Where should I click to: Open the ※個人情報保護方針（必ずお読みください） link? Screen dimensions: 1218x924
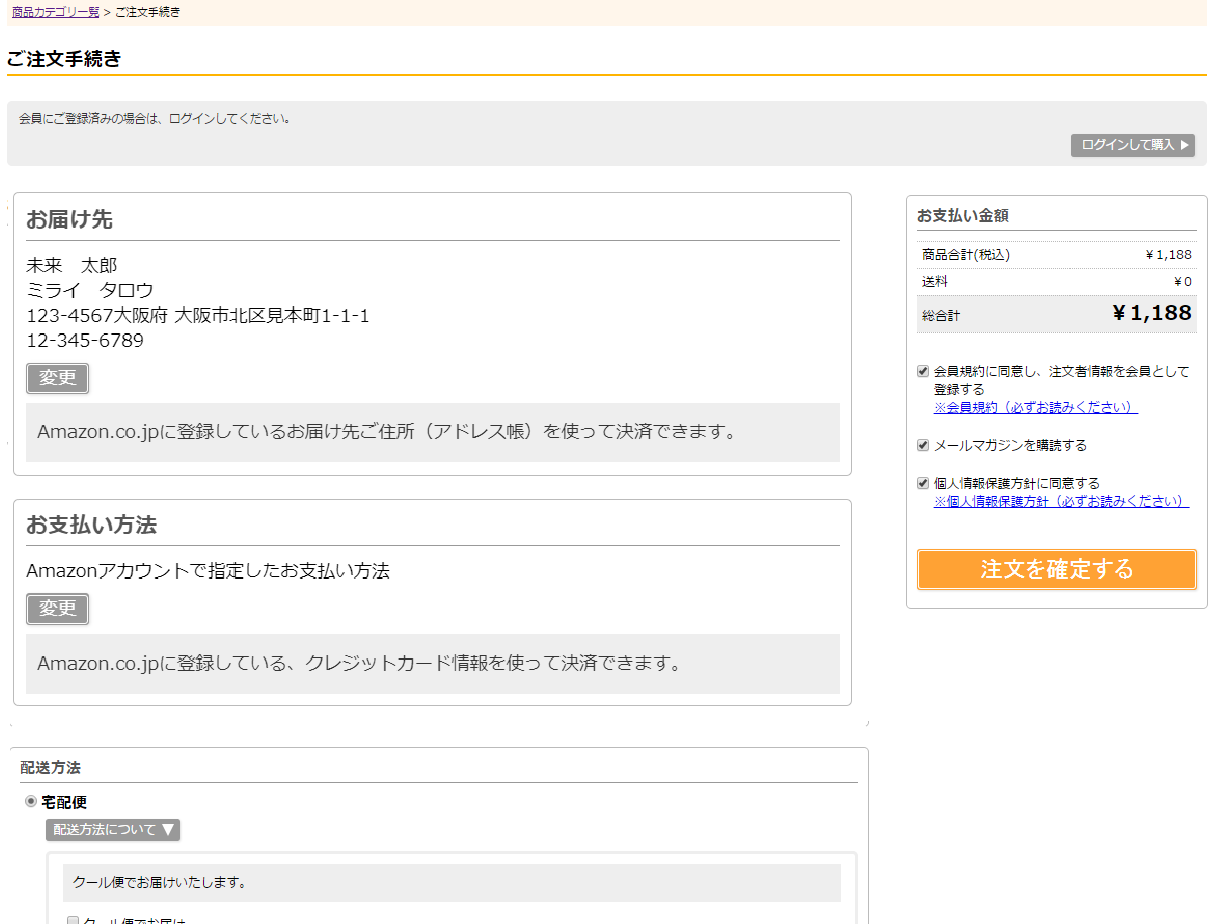1062,502
